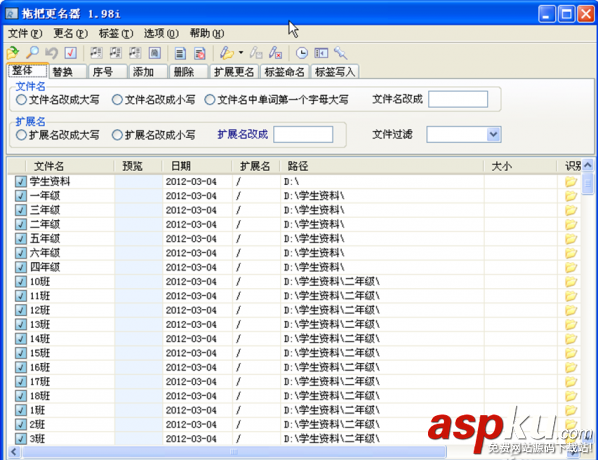Viewport: 598px width, 460px height.
Task: Click the undo arrow toolbar icon
Action: tap(51, 53)
